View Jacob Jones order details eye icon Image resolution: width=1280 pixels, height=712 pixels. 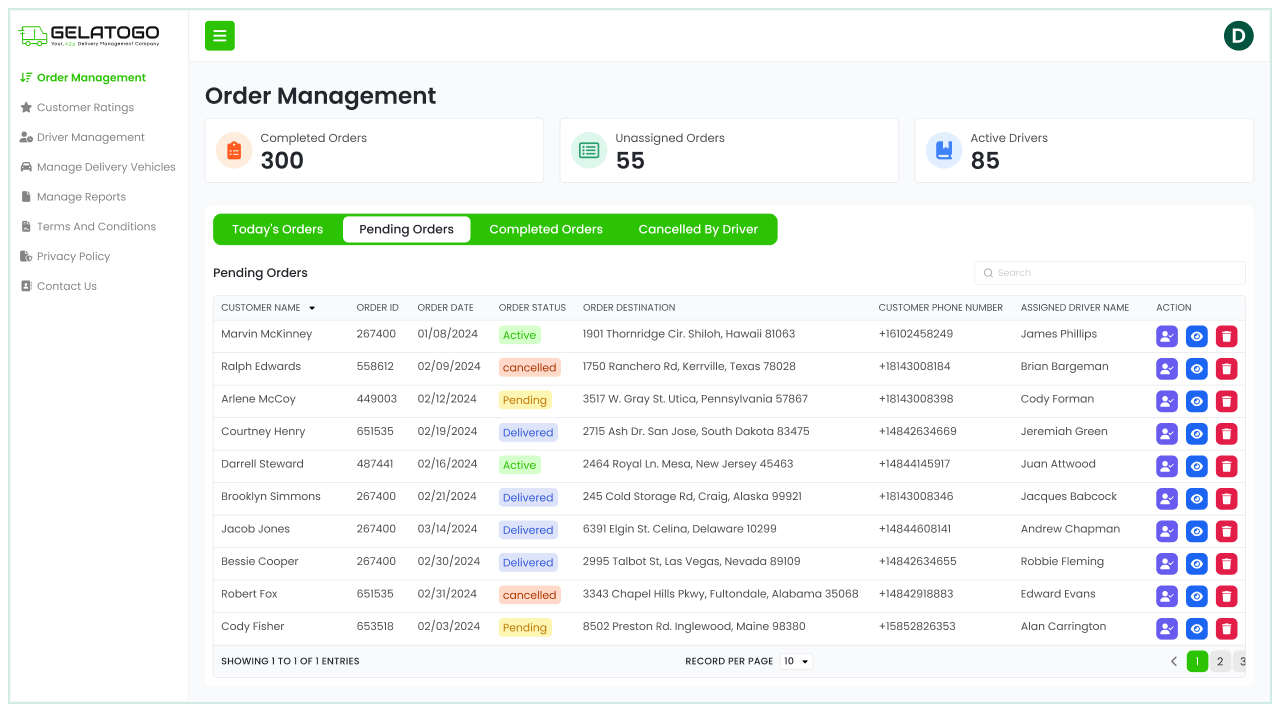[1196, 532]
